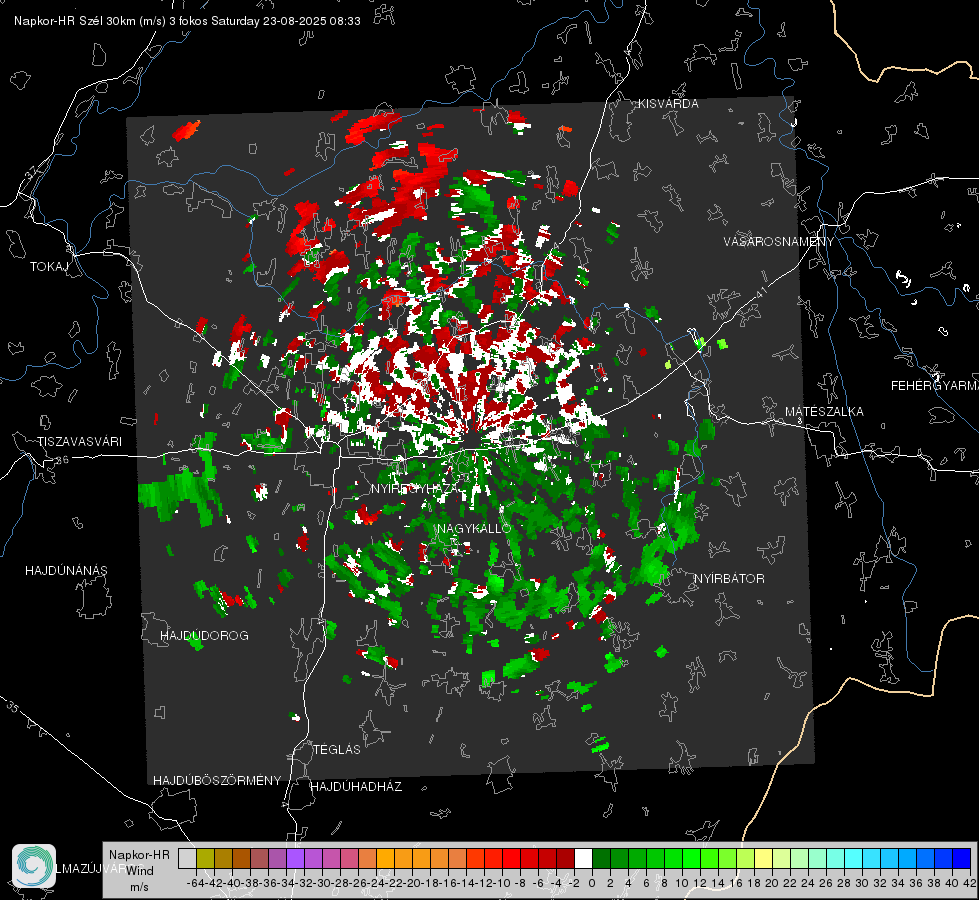Click the TISZAVASVÁRI label
979x900 pixels.
[x=79, y=442]
